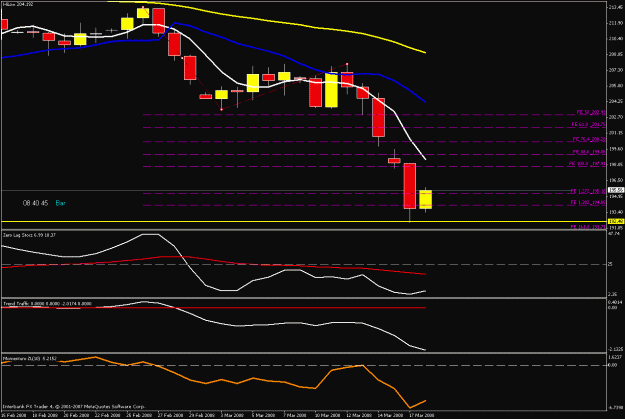Select the FE 1.382 Fibonacci expansion label
625x419 pixels.
click(x=588, y=203)
